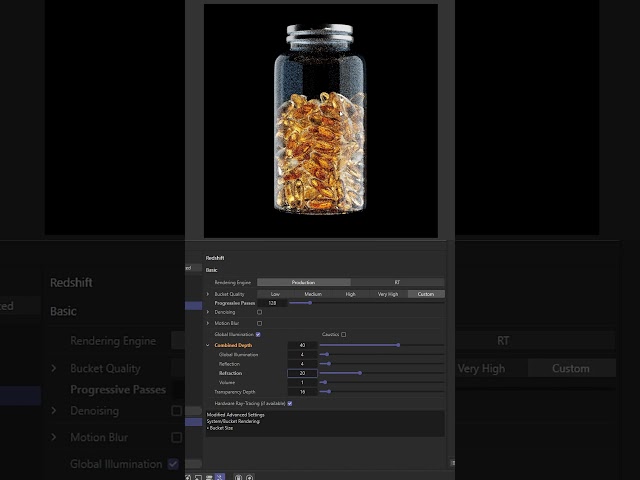Click the Progressive Passes label
This screenshot has width=640, height=480.
point(235,303)
